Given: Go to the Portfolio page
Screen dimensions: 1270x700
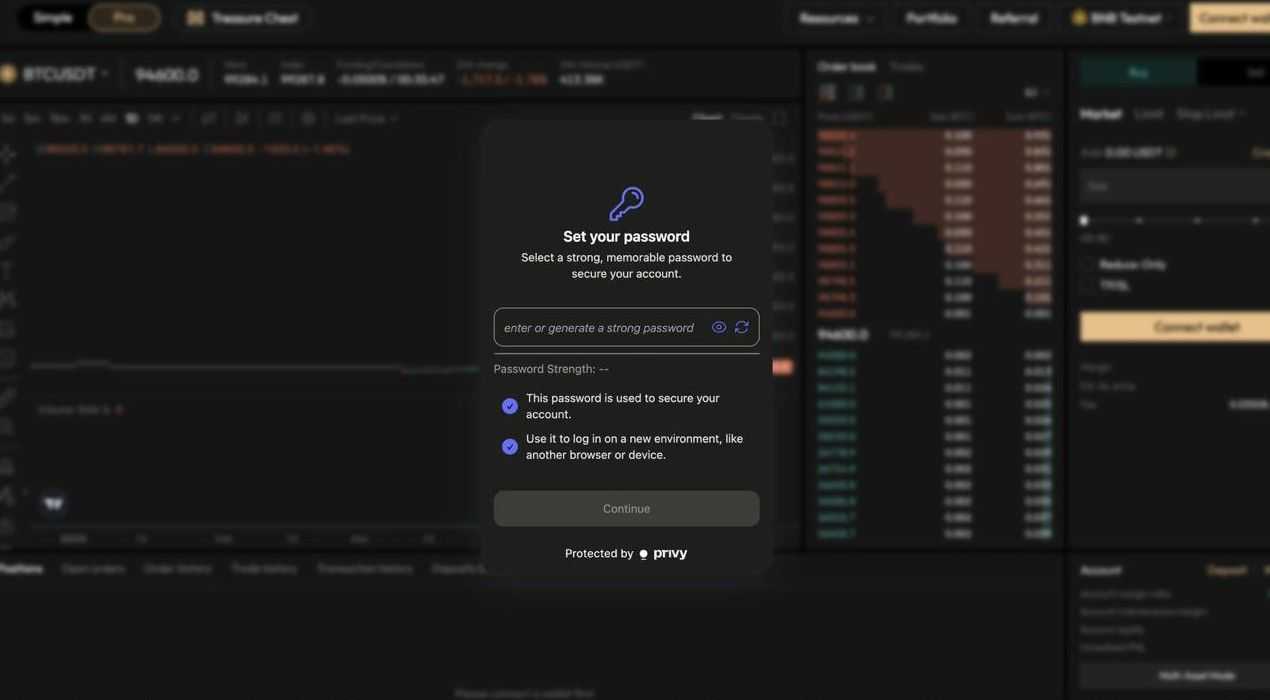Looking at the screenshot, I should pyautogui.click(x=931, y=18).
